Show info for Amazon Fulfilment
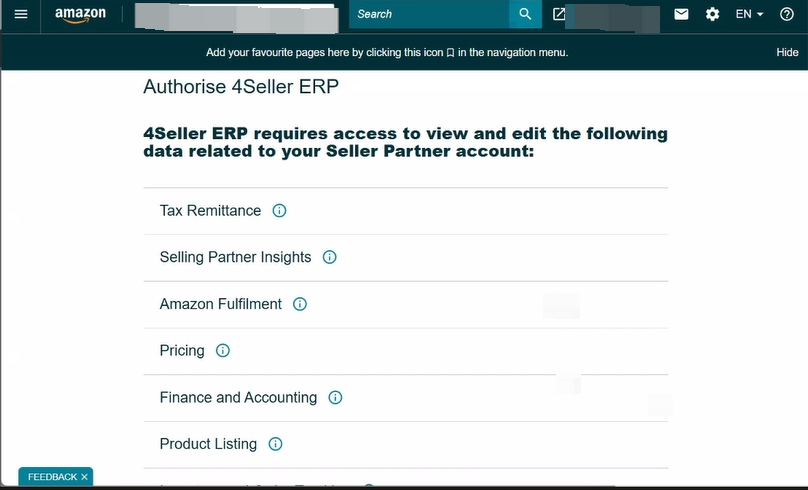Viewport: 808px width, 490px height. 300,304
